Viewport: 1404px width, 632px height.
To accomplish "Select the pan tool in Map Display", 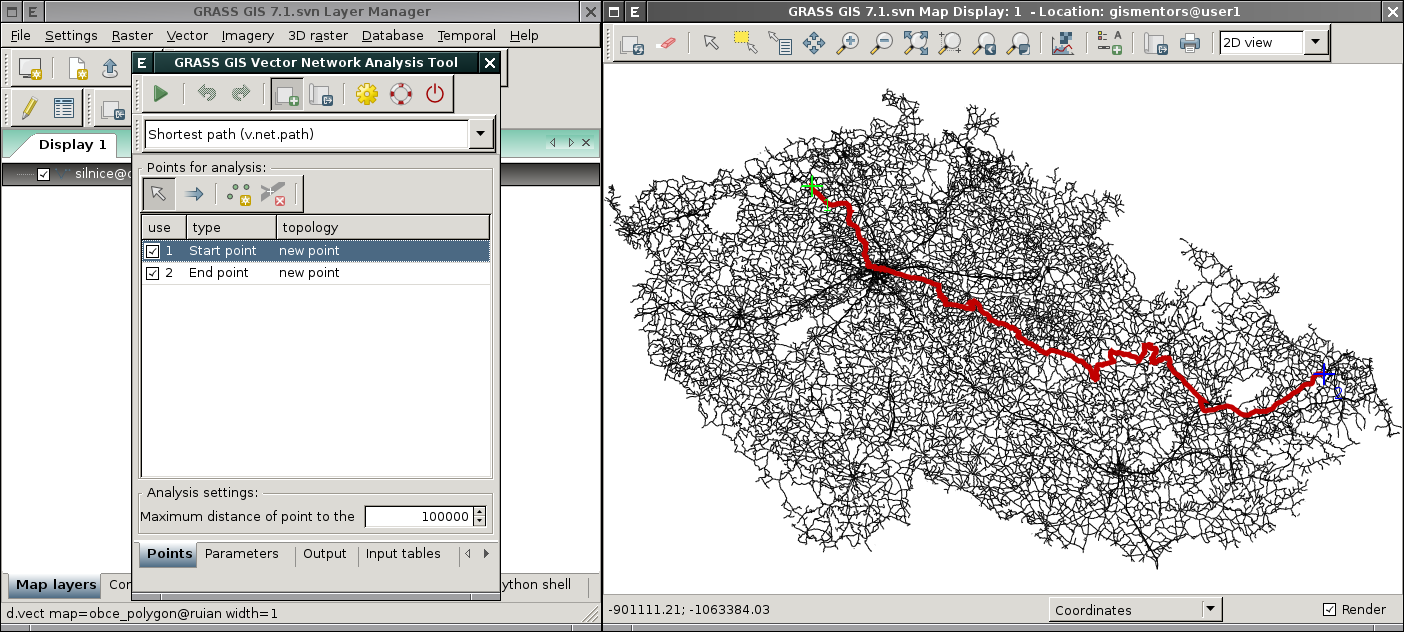I will (814, 43).
